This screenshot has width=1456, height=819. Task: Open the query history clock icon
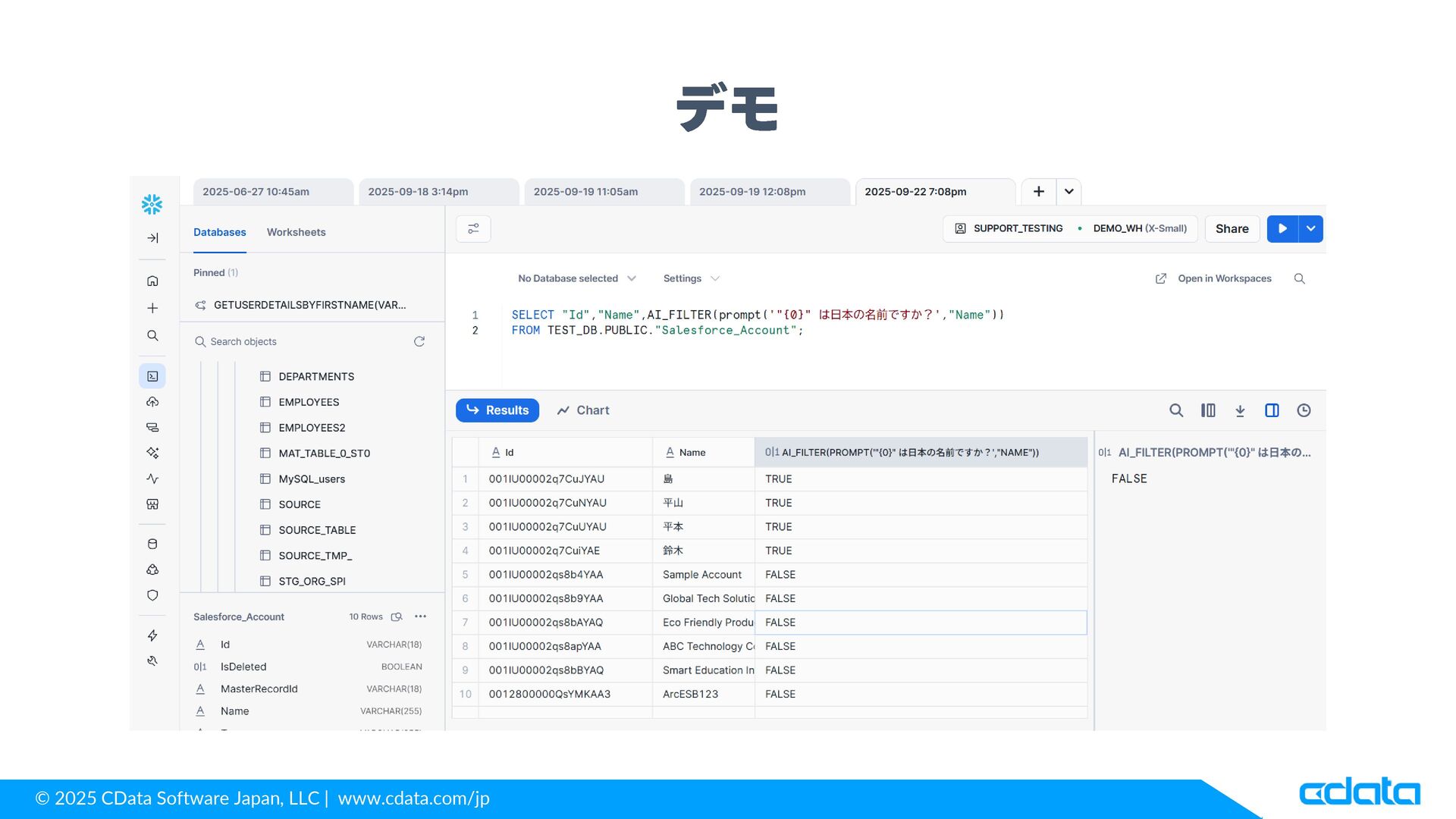(x=1304, y=410)
